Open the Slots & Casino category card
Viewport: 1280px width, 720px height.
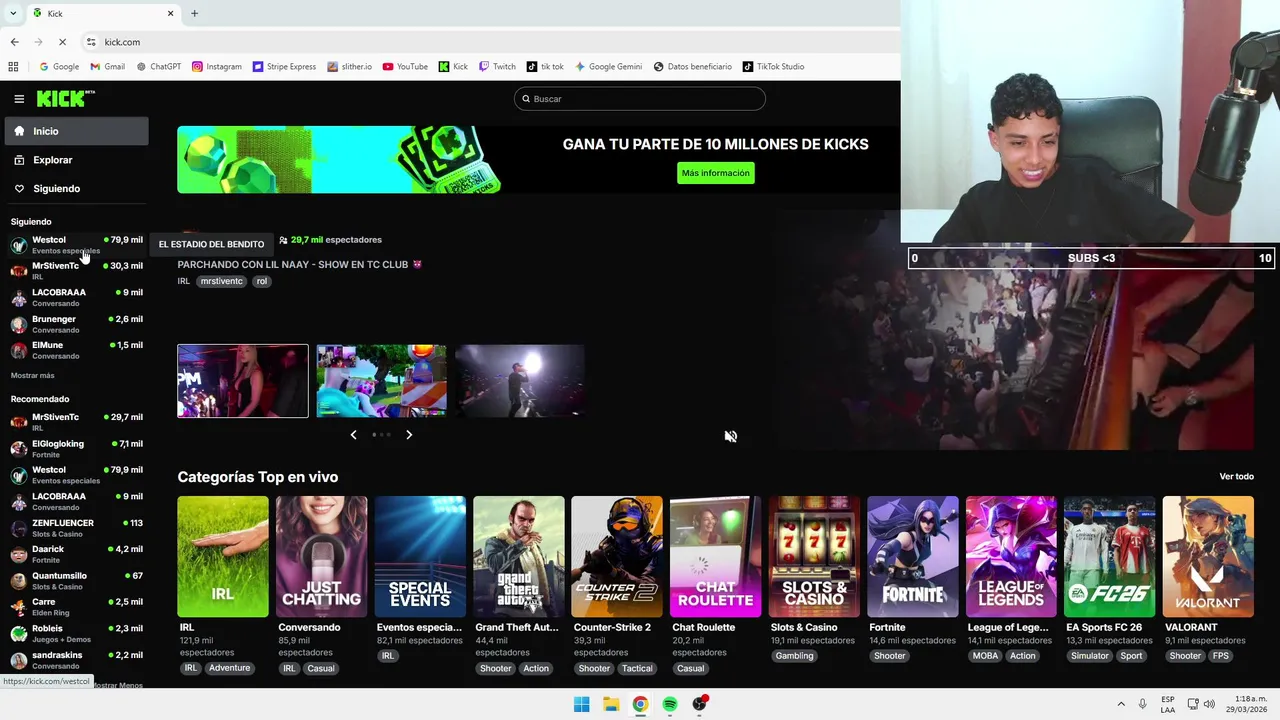tap(814, 557)
